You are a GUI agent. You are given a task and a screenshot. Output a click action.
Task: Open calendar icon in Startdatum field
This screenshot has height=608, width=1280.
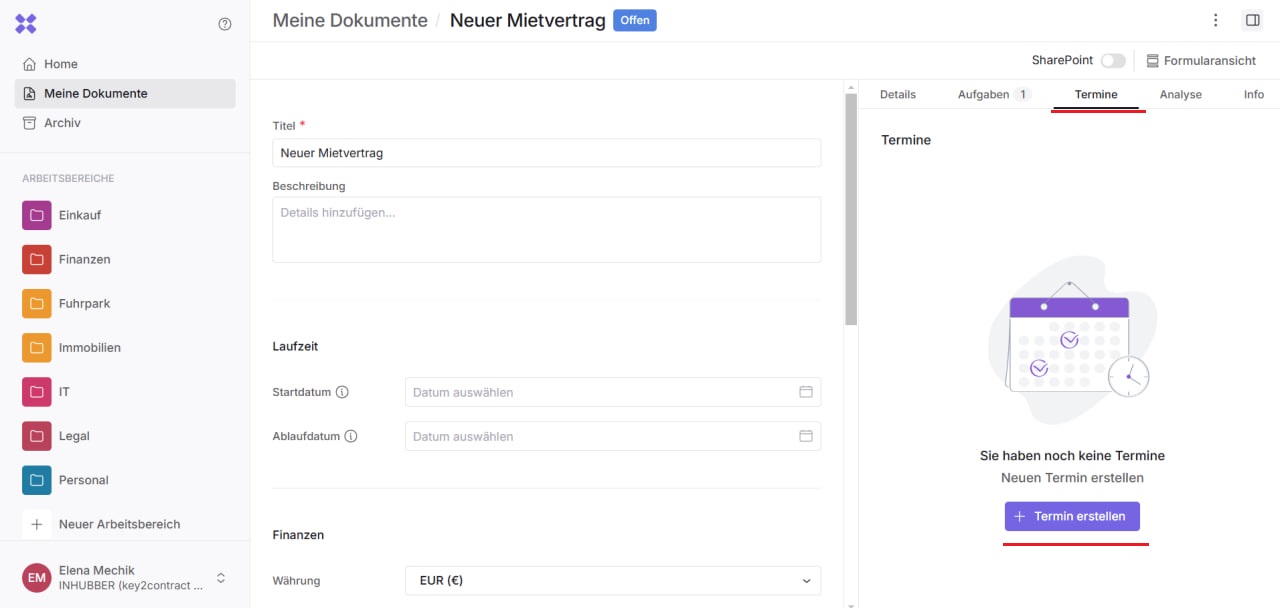tap(805, 392)
